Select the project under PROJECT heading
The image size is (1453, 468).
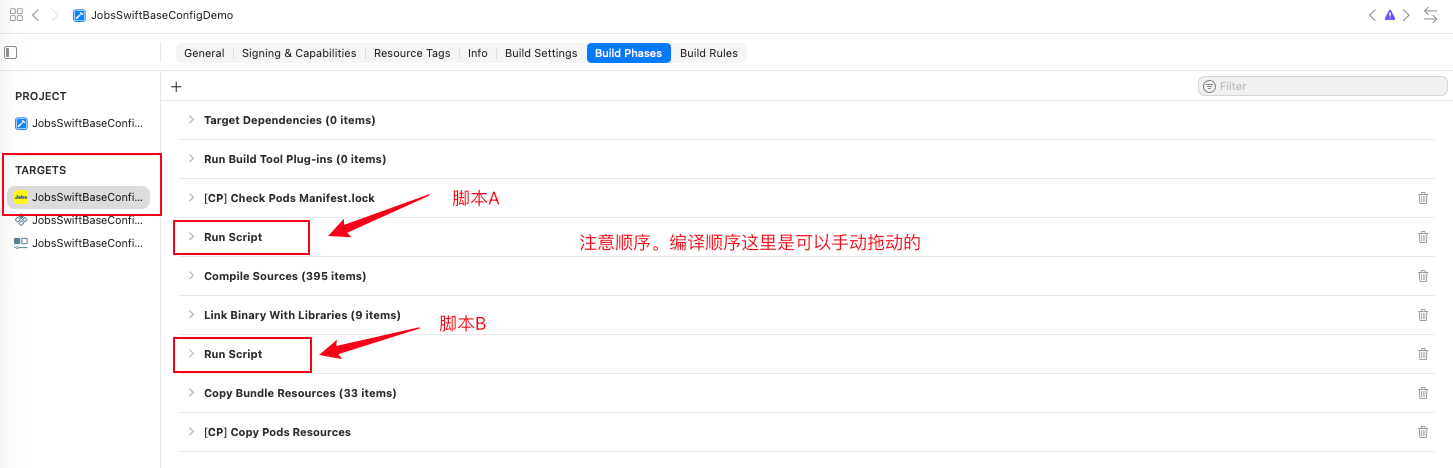79,124
